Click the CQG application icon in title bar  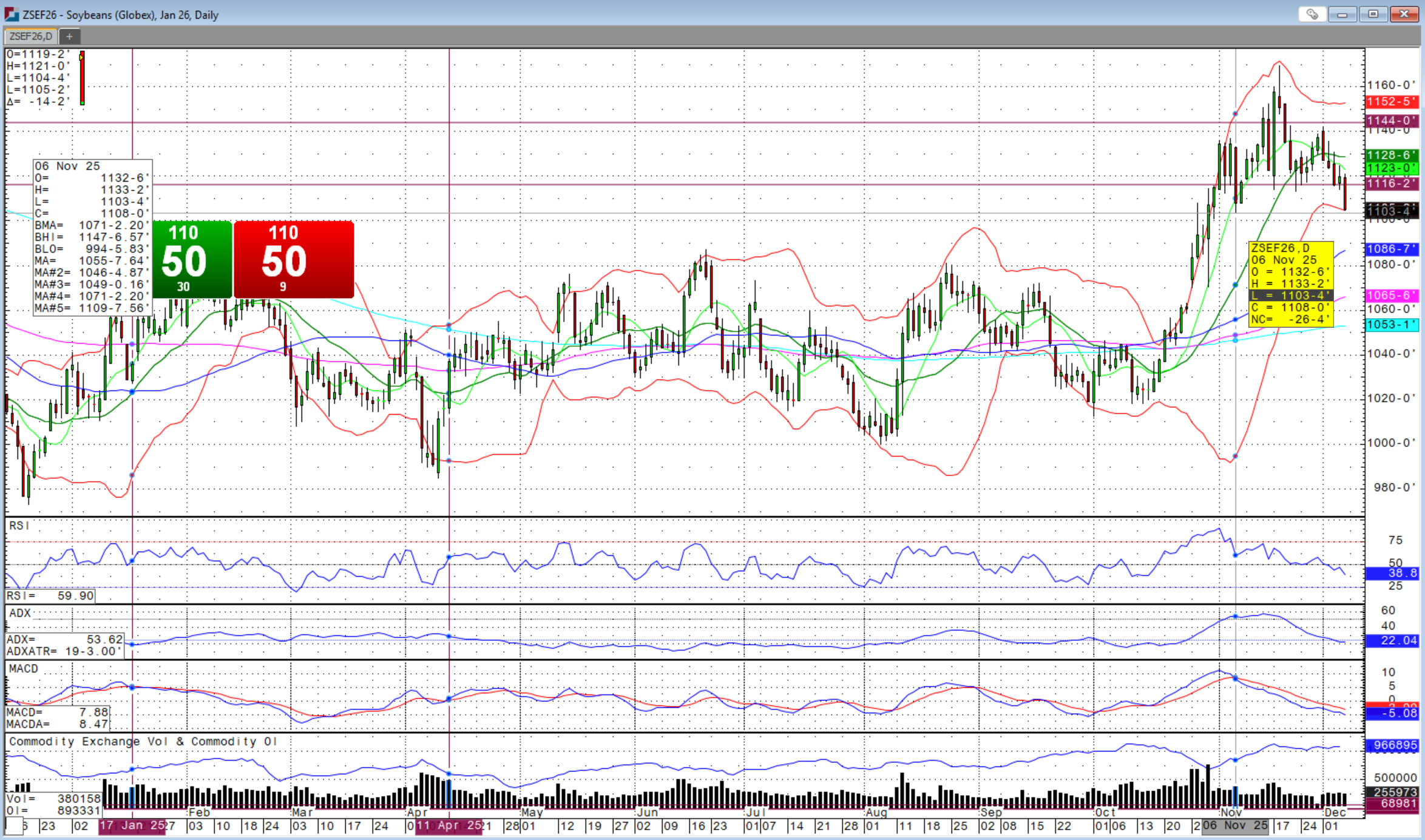12,15
